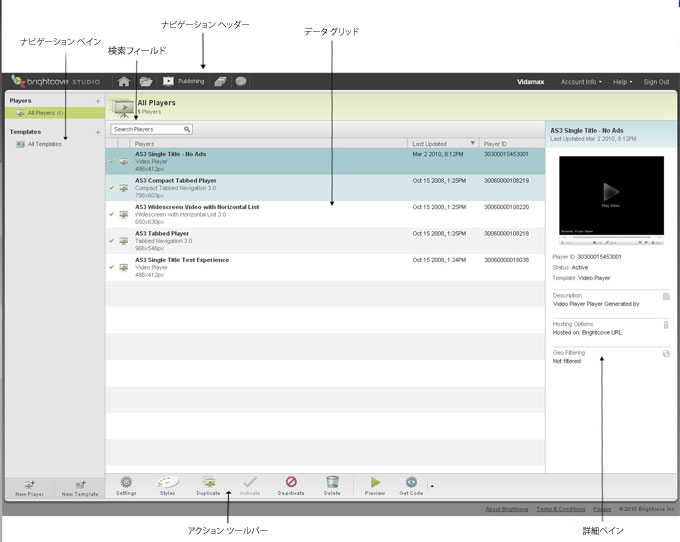This screenshot has height=542, width=680.
Task: Click the Activate checkmark button
Action: 250,486
